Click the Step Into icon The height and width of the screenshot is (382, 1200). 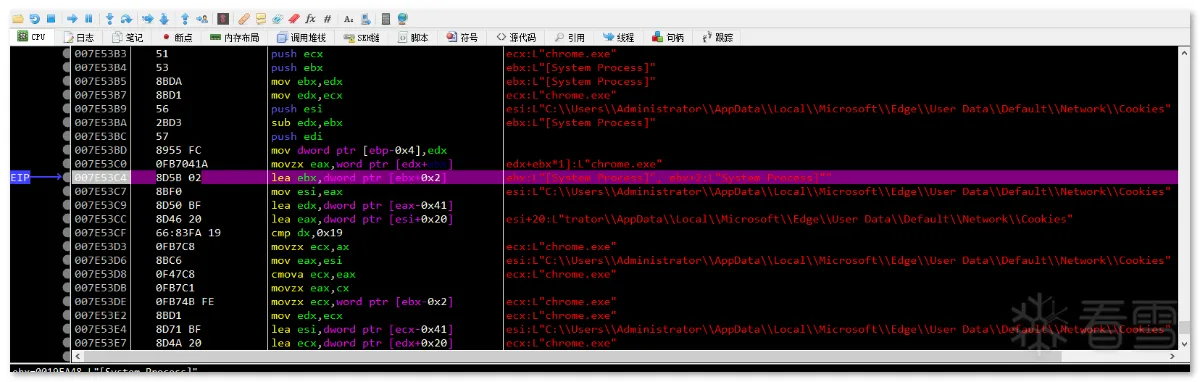(x=110, y=18)
